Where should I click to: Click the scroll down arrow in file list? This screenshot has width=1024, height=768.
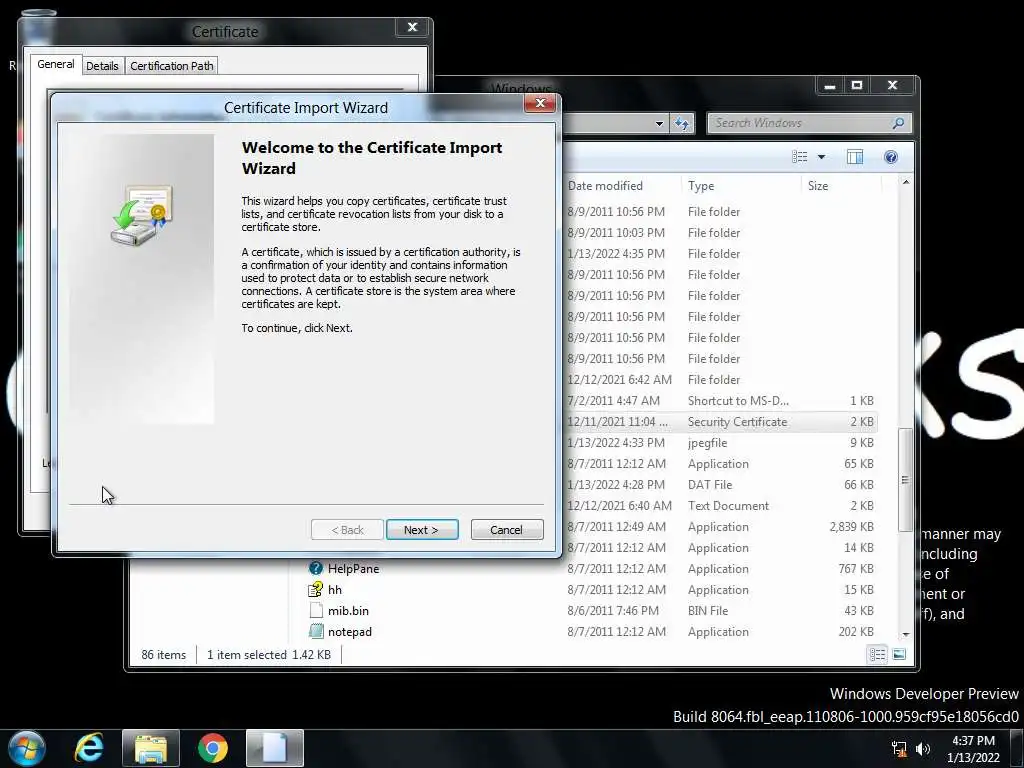click(906, 634)
